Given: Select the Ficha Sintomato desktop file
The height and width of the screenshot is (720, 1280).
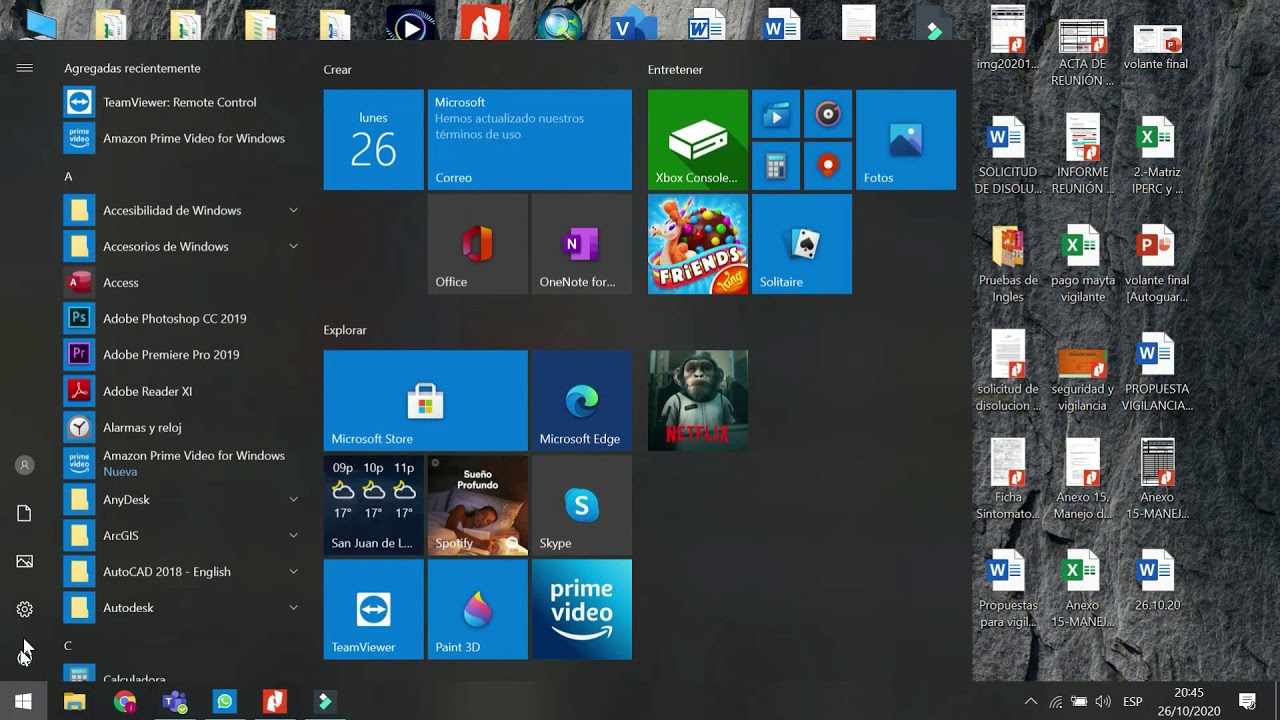Looking at the screenshot, I should pos(1008,480).
